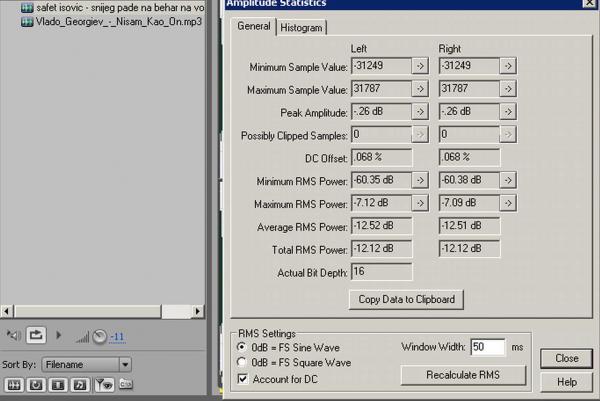Switch to the Histogram tab
Image resolution: width=600 pixels, height=401 pixels.
tap(301, 28)
